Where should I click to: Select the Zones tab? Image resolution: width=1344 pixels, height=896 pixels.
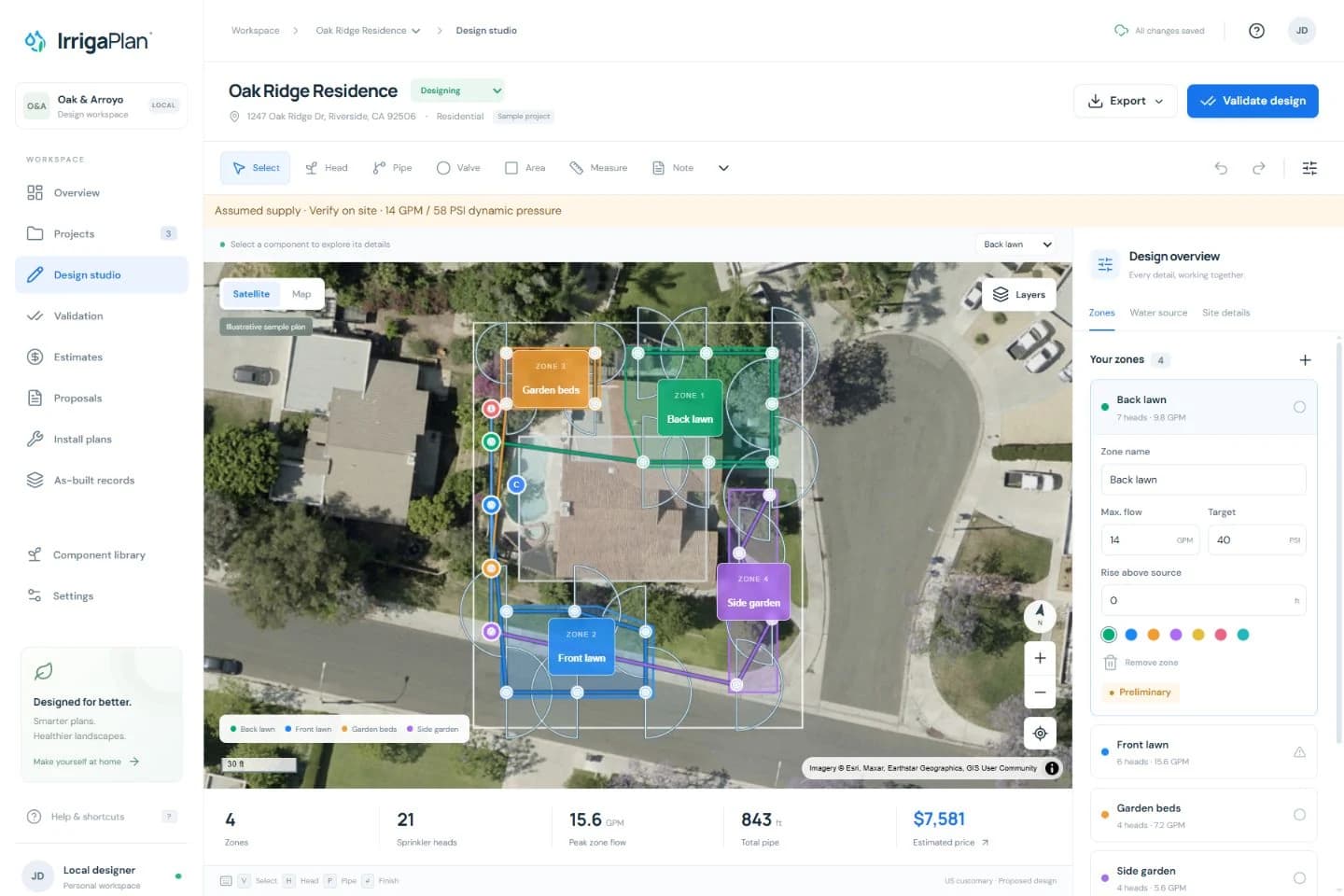point(1101,313)
